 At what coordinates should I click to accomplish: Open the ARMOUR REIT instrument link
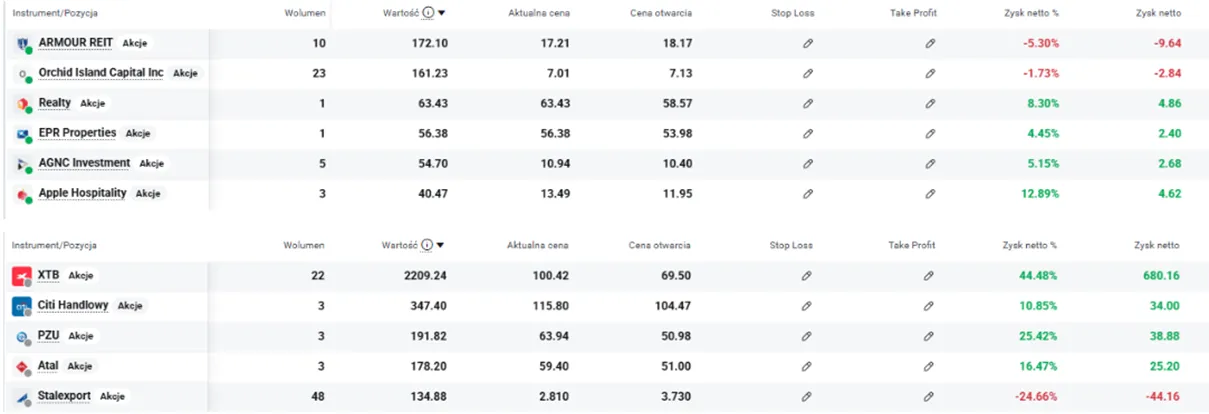point(76,43)
